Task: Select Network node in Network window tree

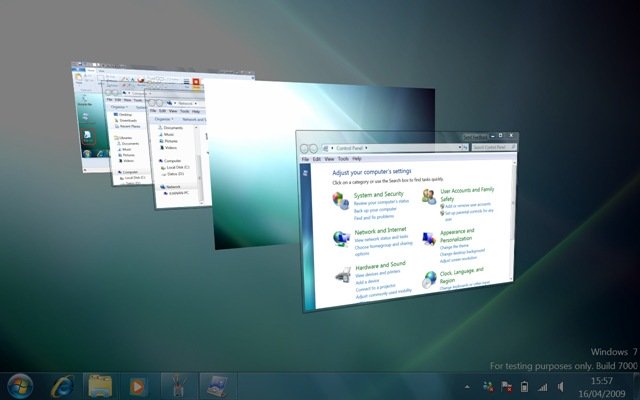Action: tap(171, 187)
